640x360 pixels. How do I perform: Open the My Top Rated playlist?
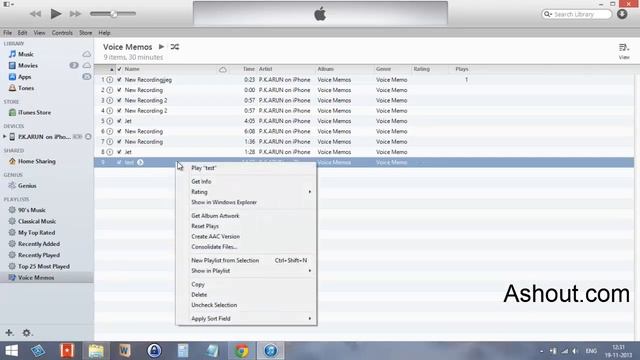tap(36, 232)
